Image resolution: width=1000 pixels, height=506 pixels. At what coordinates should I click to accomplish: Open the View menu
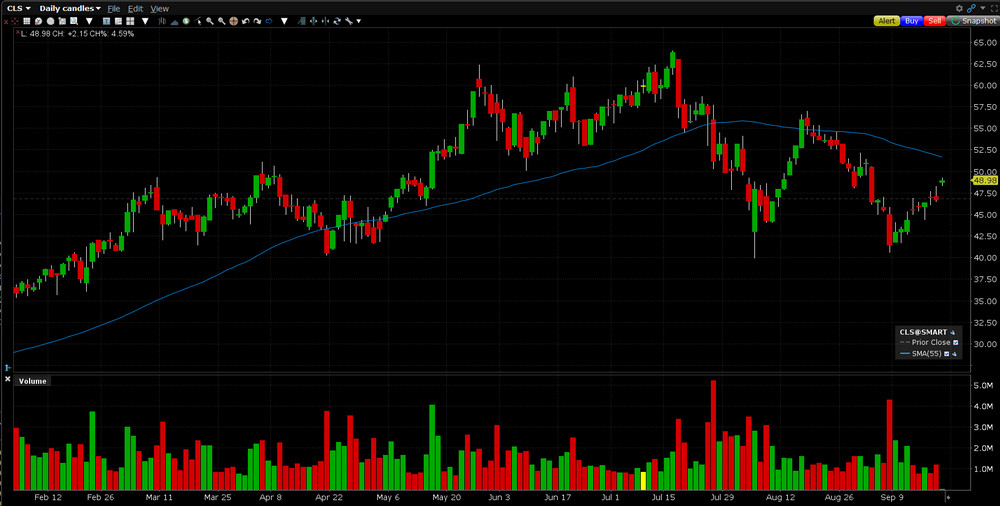[x=159, y=8]
